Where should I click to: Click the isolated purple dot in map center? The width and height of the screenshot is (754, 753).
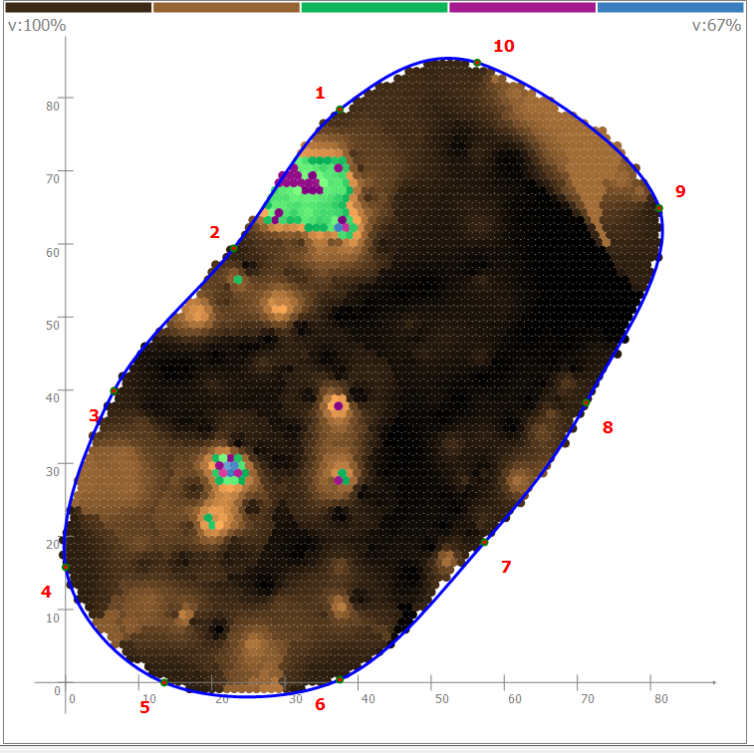point(338,406)
